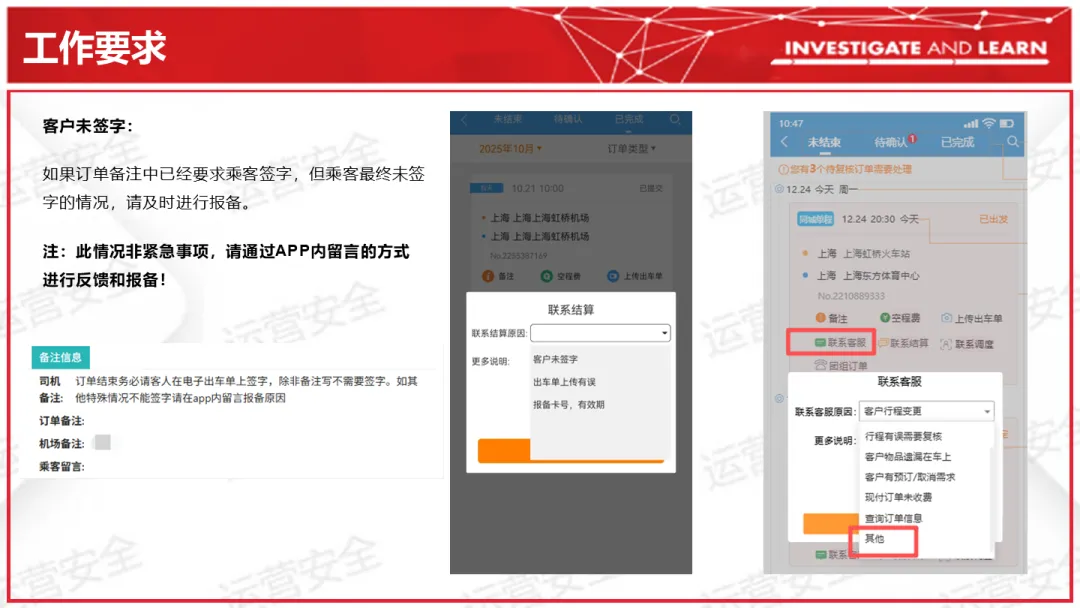Switch to 已完成 tab in right phone
This screenshot has width=1080, height=608.
point(957,142)
